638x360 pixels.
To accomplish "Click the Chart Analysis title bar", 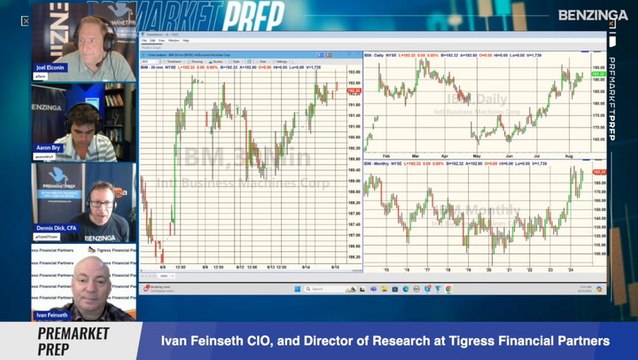I will (251, 55).
